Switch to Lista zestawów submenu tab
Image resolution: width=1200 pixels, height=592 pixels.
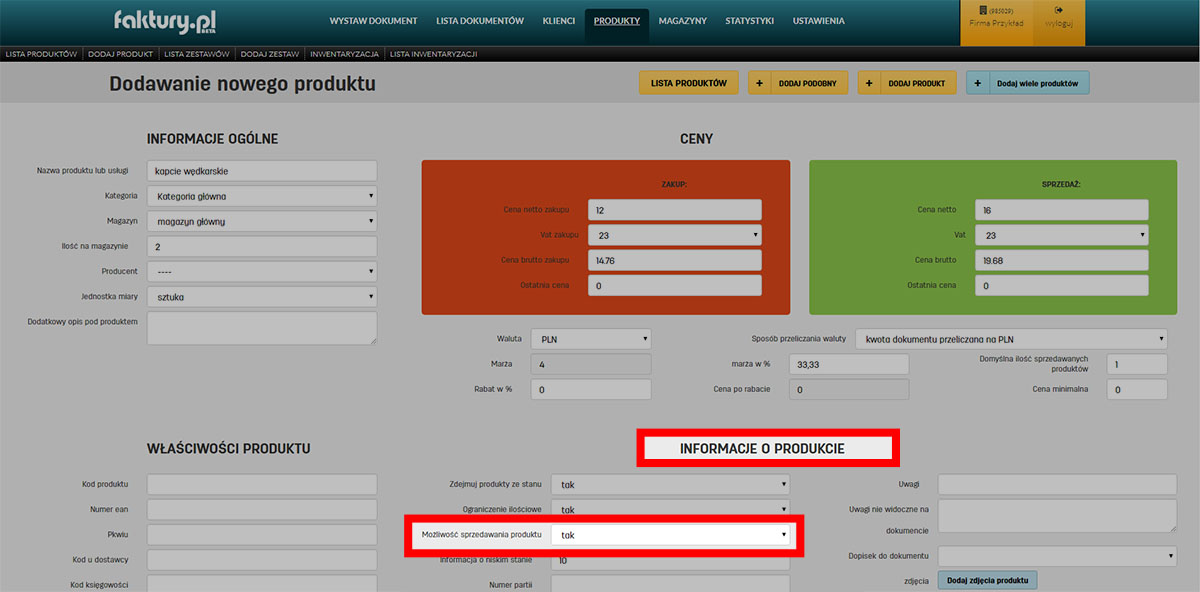click(196, 54)
